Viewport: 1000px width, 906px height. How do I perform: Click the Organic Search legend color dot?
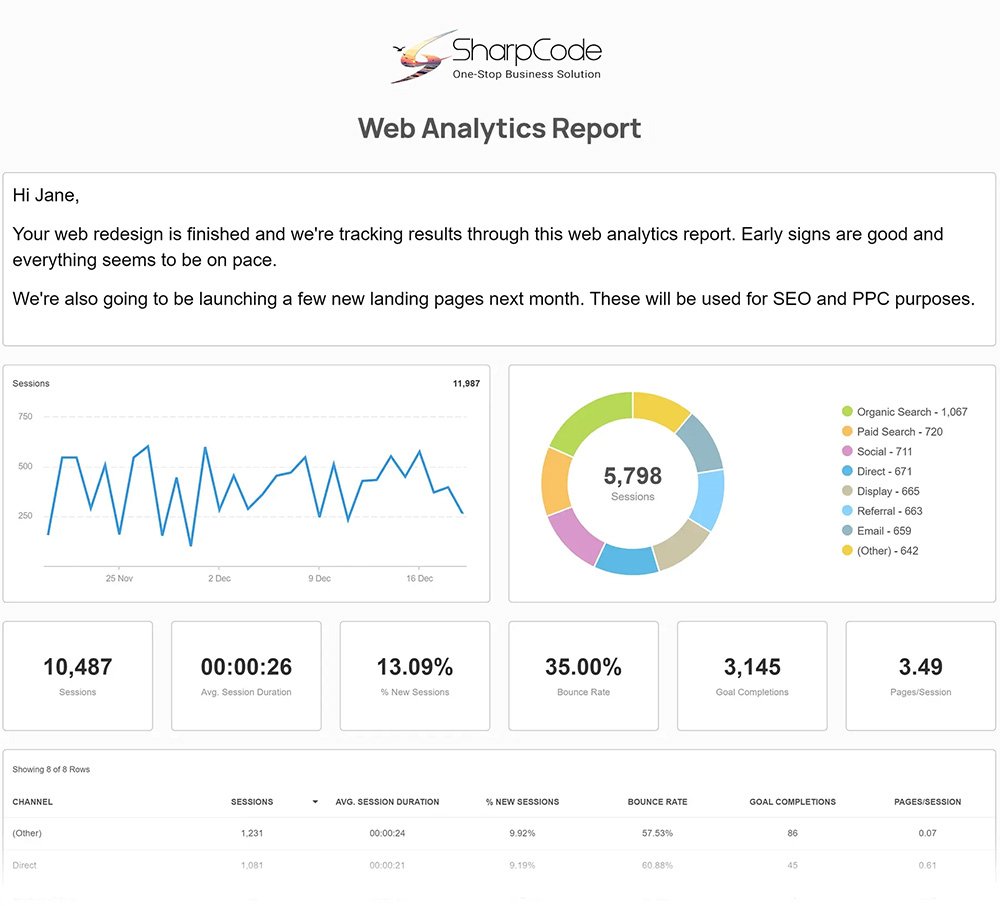click(847, 412)
